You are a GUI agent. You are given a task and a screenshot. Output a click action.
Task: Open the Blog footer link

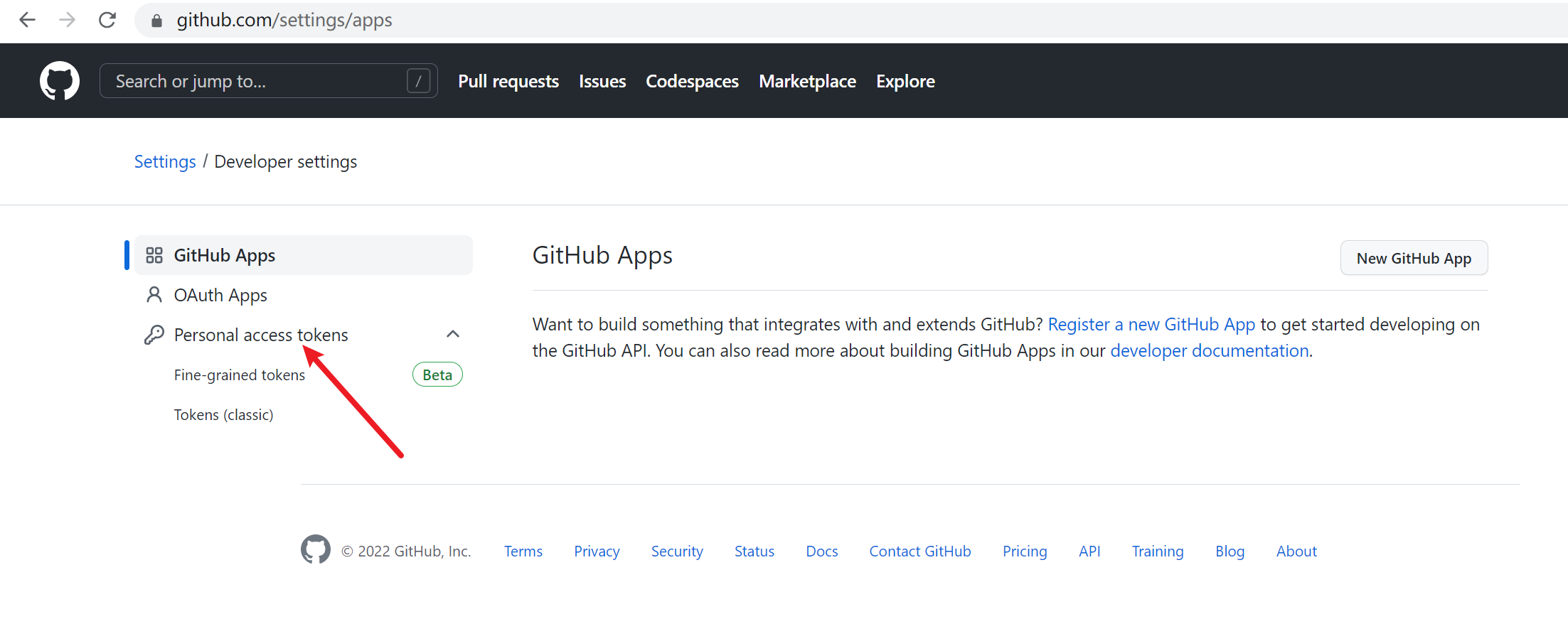coord(1230,551)
